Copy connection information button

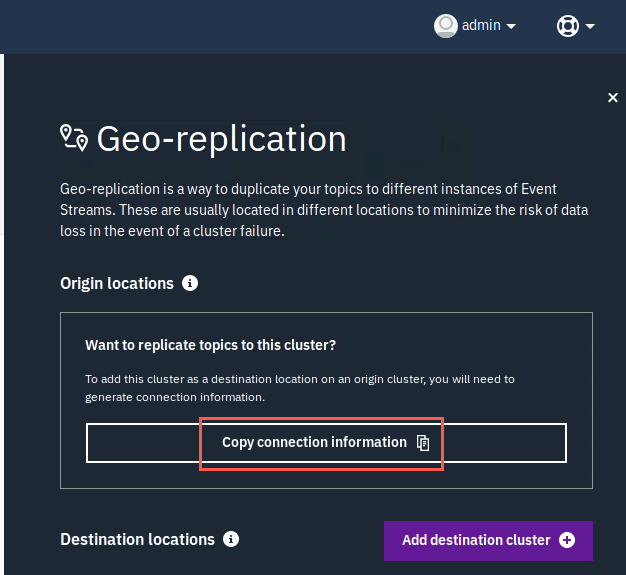pos(326,443)
